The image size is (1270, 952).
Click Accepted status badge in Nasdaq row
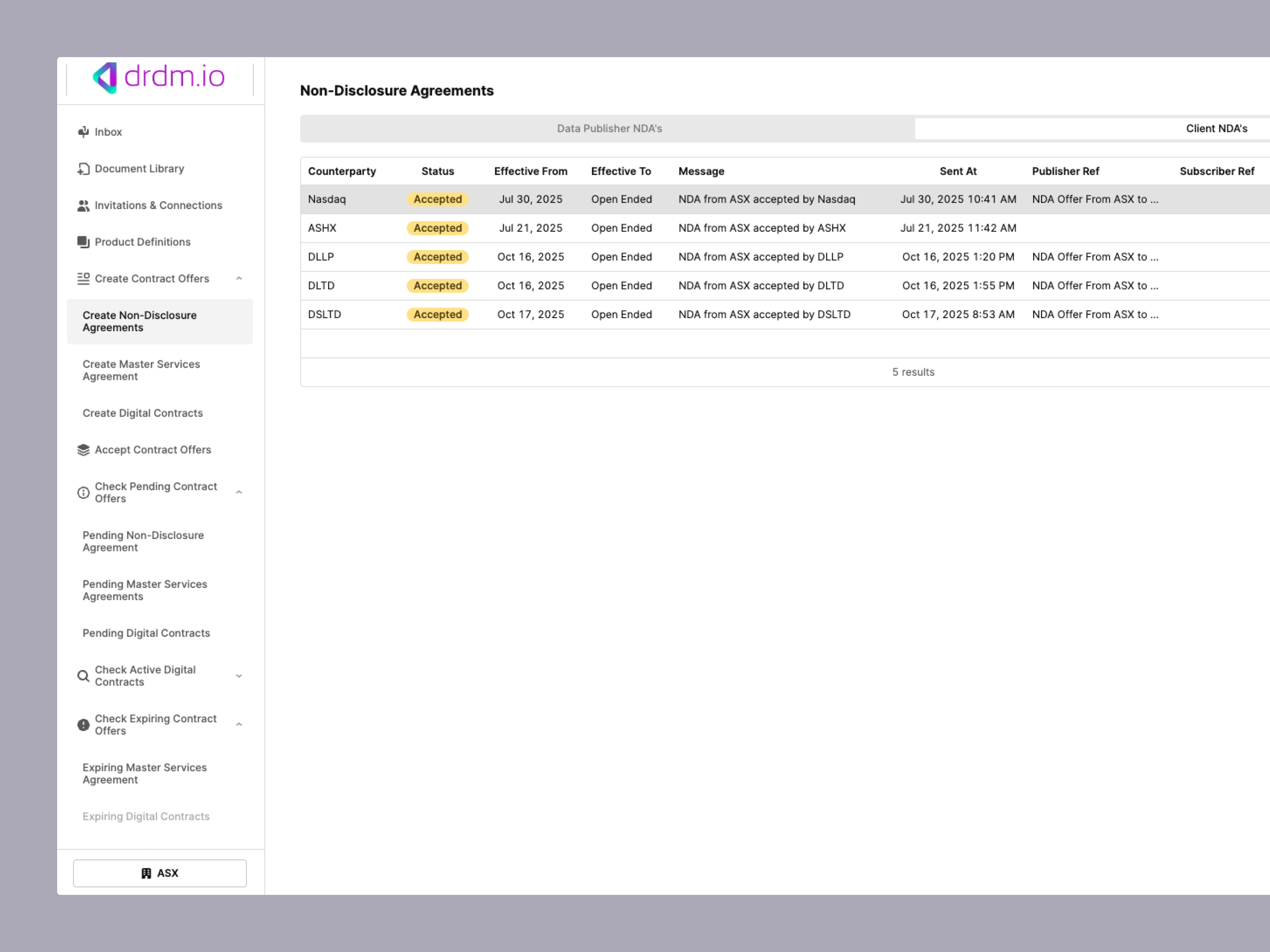click(x=437, y=199)
